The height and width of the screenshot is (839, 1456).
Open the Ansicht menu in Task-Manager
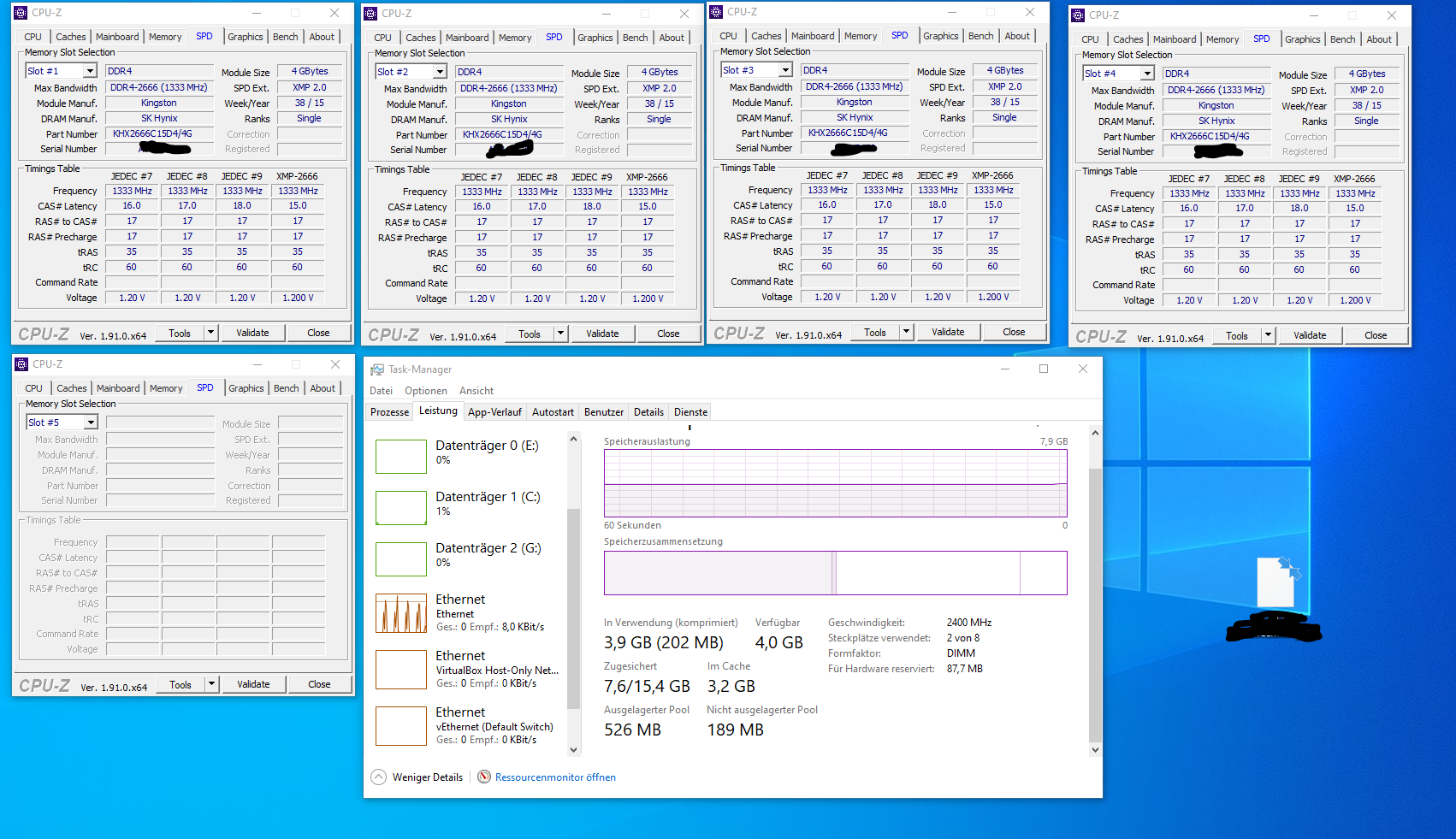click(x=476, y=391)
